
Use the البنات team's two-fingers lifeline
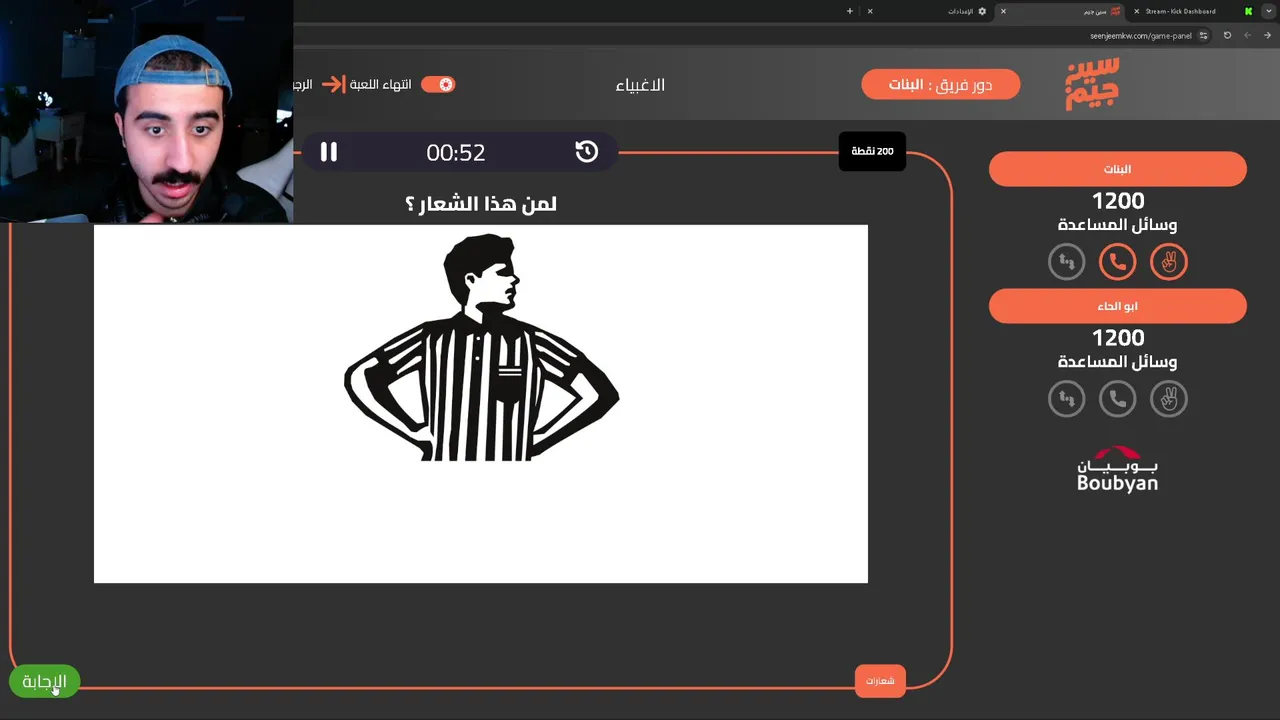click(x=1168, y=262)
